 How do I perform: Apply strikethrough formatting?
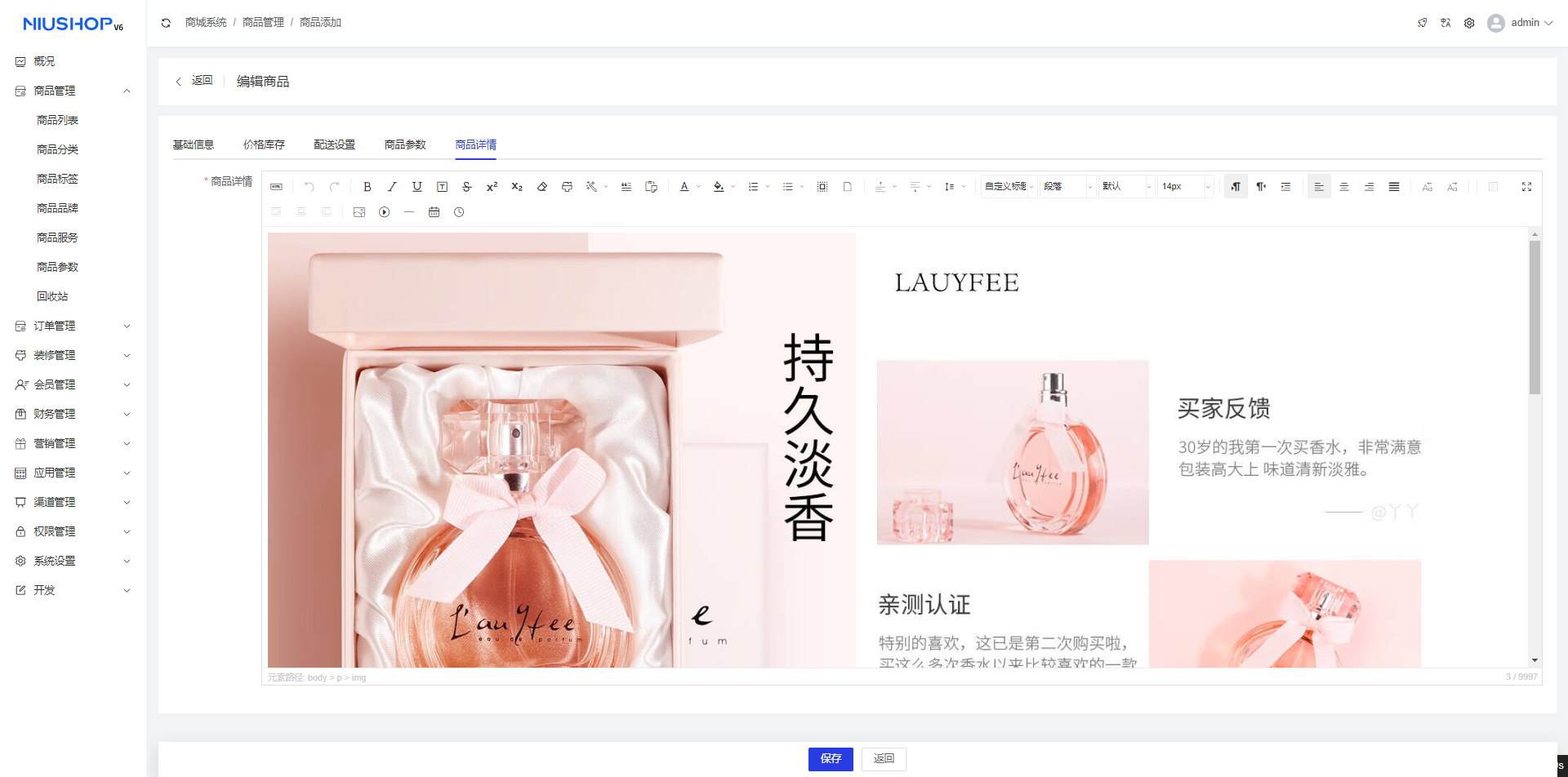(467, 187)
